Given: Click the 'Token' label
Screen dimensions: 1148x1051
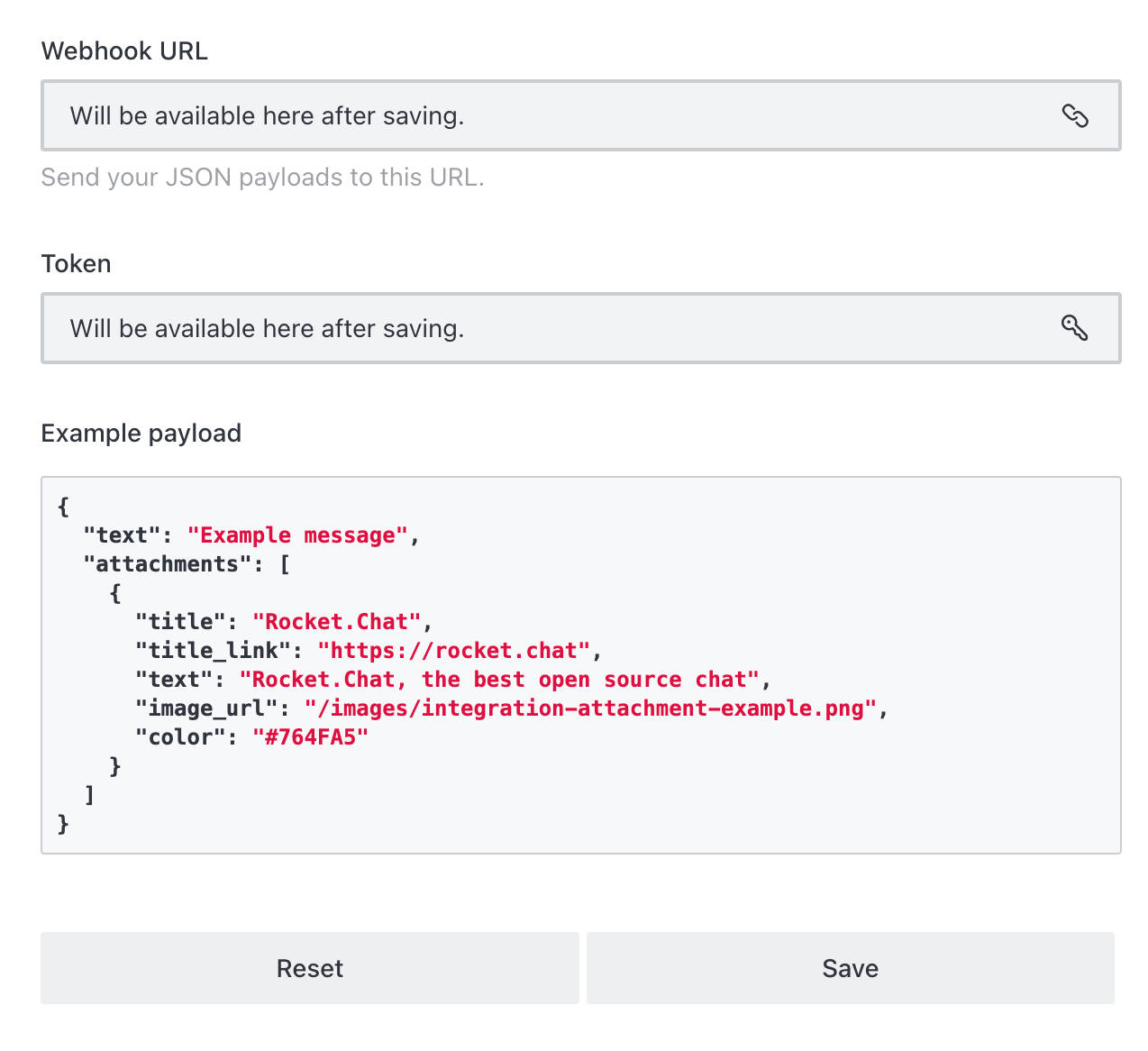Looking at the screenshot, I should point(77,264).
